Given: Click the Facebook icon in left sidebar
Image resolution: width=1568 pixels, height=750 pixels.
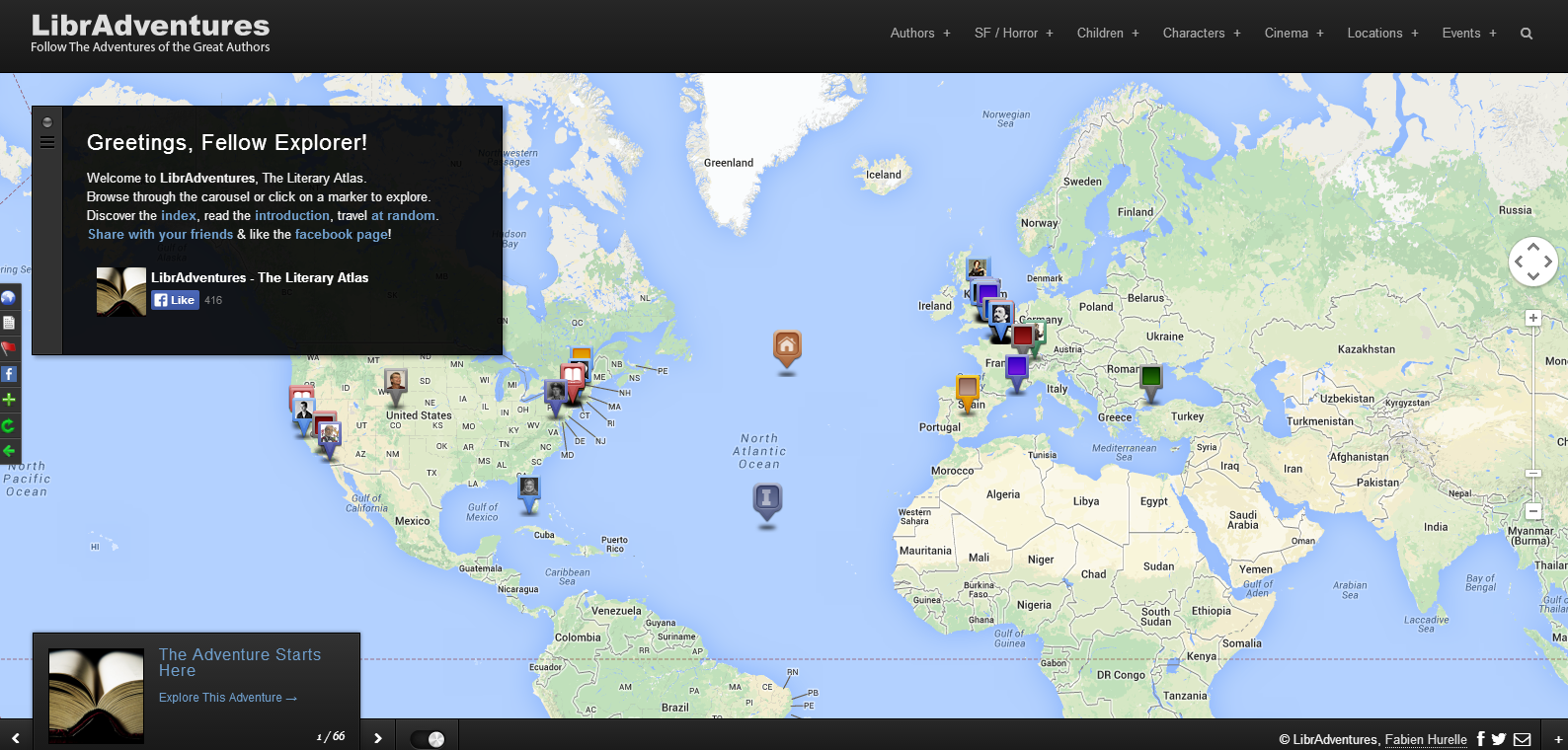Looking at the screenshot, I should point(9,374).
